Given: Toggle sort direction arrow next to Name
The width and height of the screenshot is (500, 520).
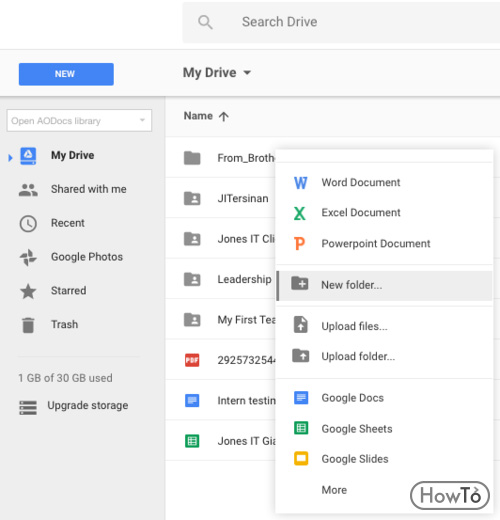Looking at the screenshot, I should pos(224,116).
